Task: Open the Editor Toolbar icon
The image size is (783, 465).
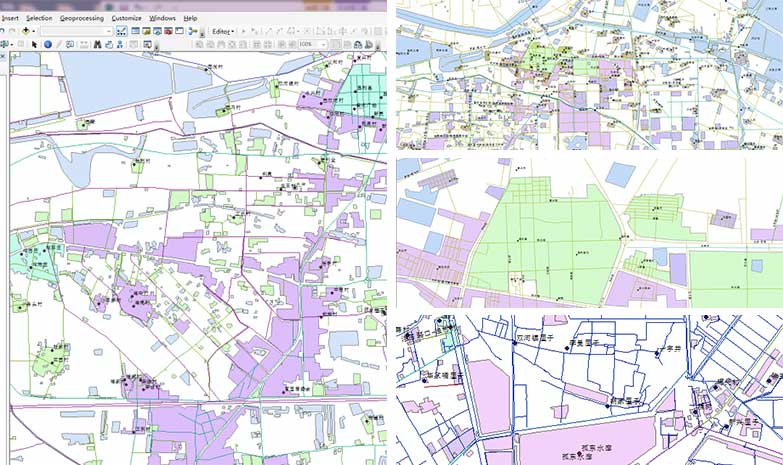Action: tap(121, 31)
